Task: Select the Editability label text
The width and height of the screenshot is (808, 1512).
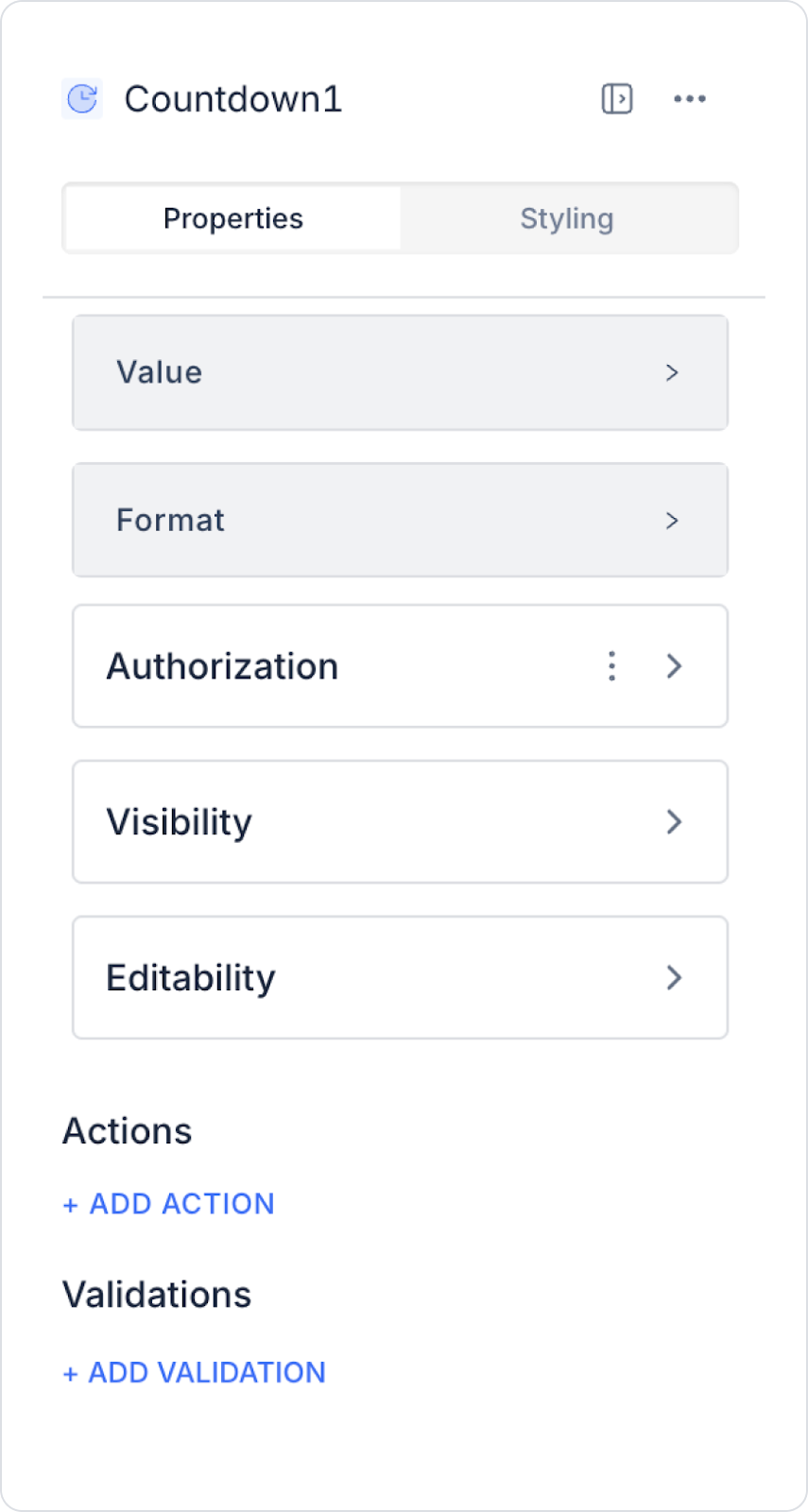Action: click(191, 978)
